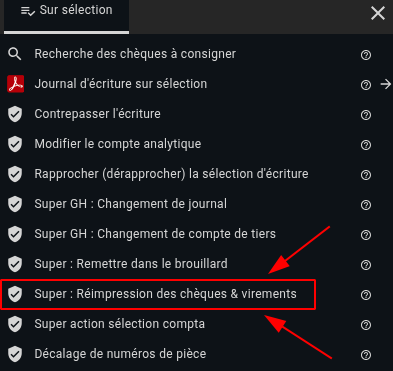
Task: Click the red PDF icon for Journal d'écriture
Action: click(x=15, y=84)
